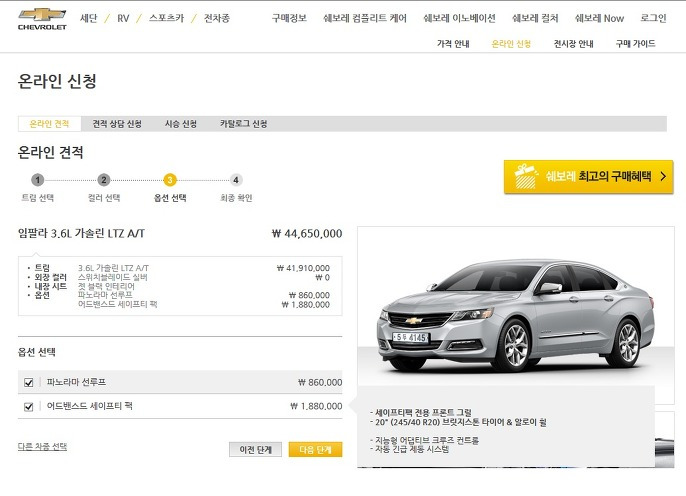This screenshot has height=496, width=686.
Task: Click 세이프티팩 전용 프론트 그릴 tooltip line
Action: pyautogui.click(x=421, y=412)
